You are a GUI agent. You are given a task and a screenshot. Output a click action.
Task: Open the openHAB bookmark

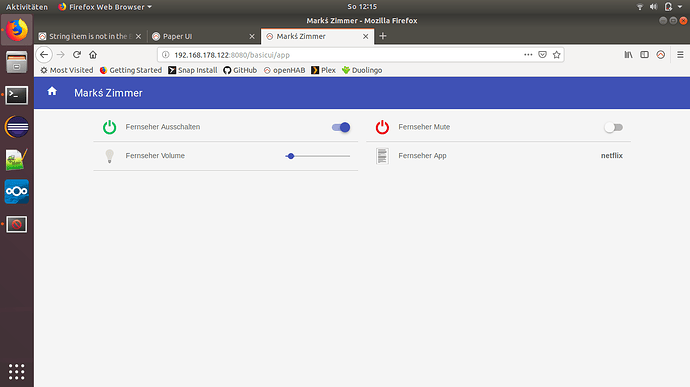[x=284, y=70]
